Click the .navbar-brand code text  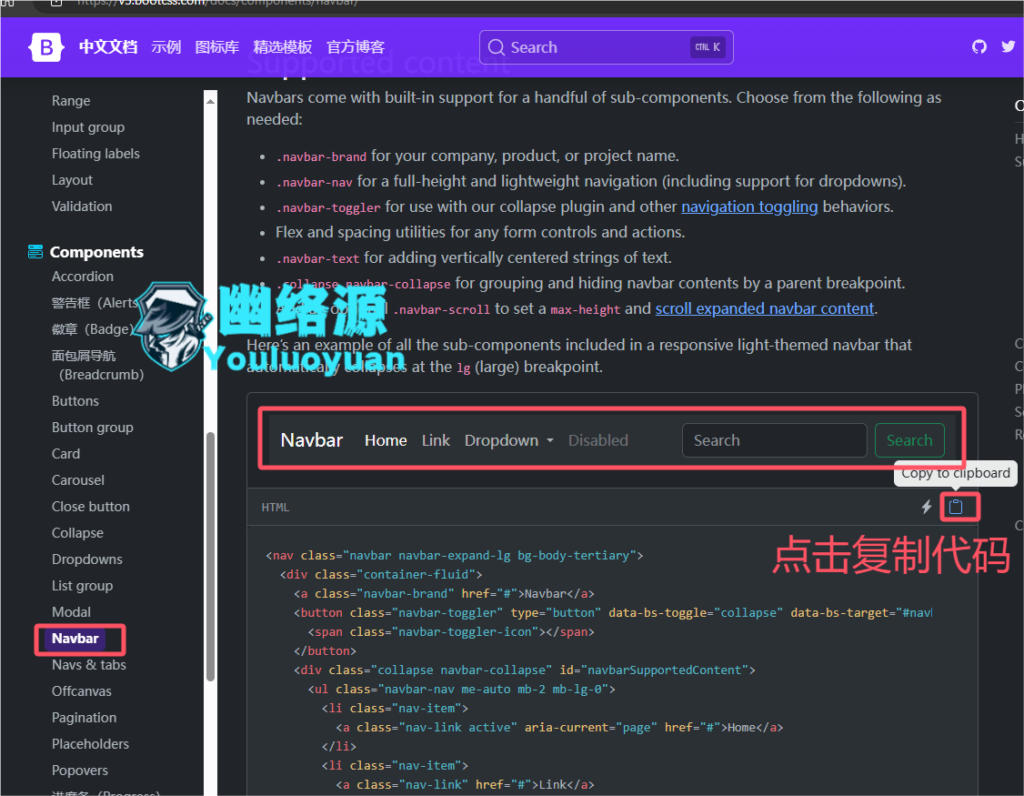[x=321, y=157]
